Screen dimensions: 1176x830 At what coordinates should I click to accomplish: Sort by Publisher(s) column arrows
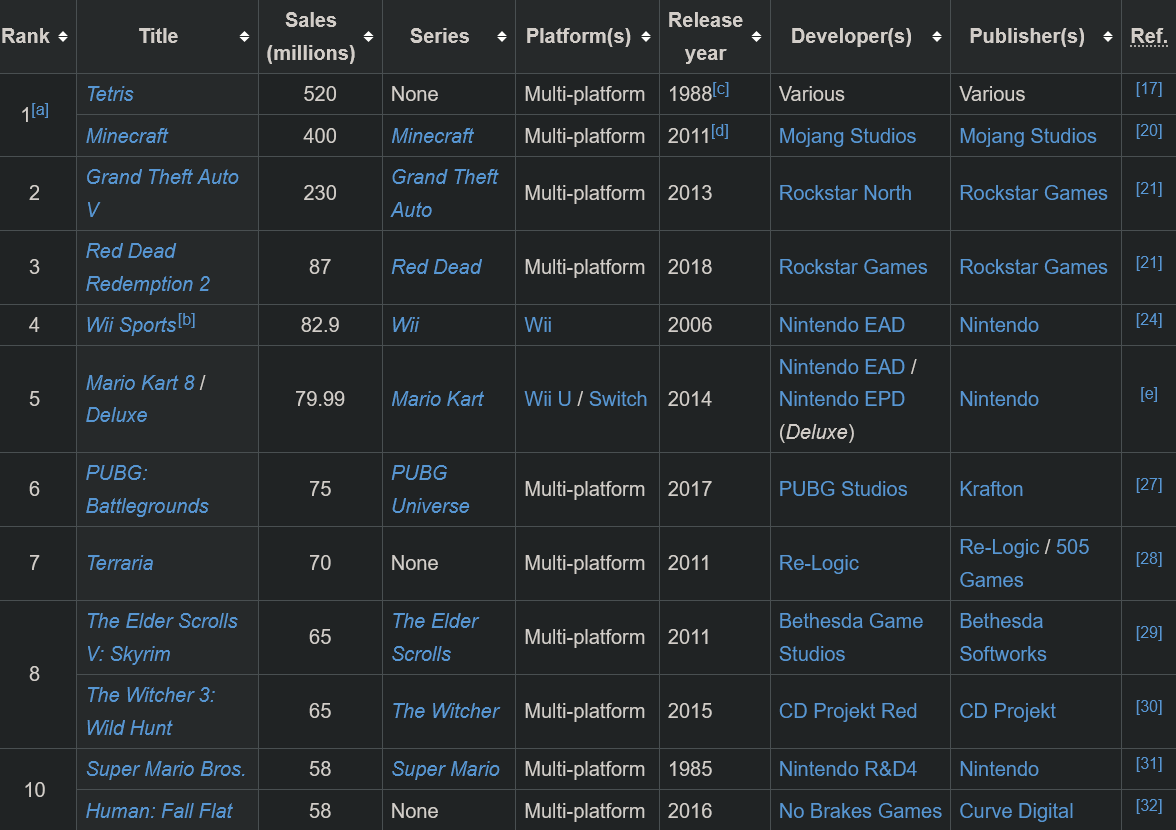point(1108,37)
